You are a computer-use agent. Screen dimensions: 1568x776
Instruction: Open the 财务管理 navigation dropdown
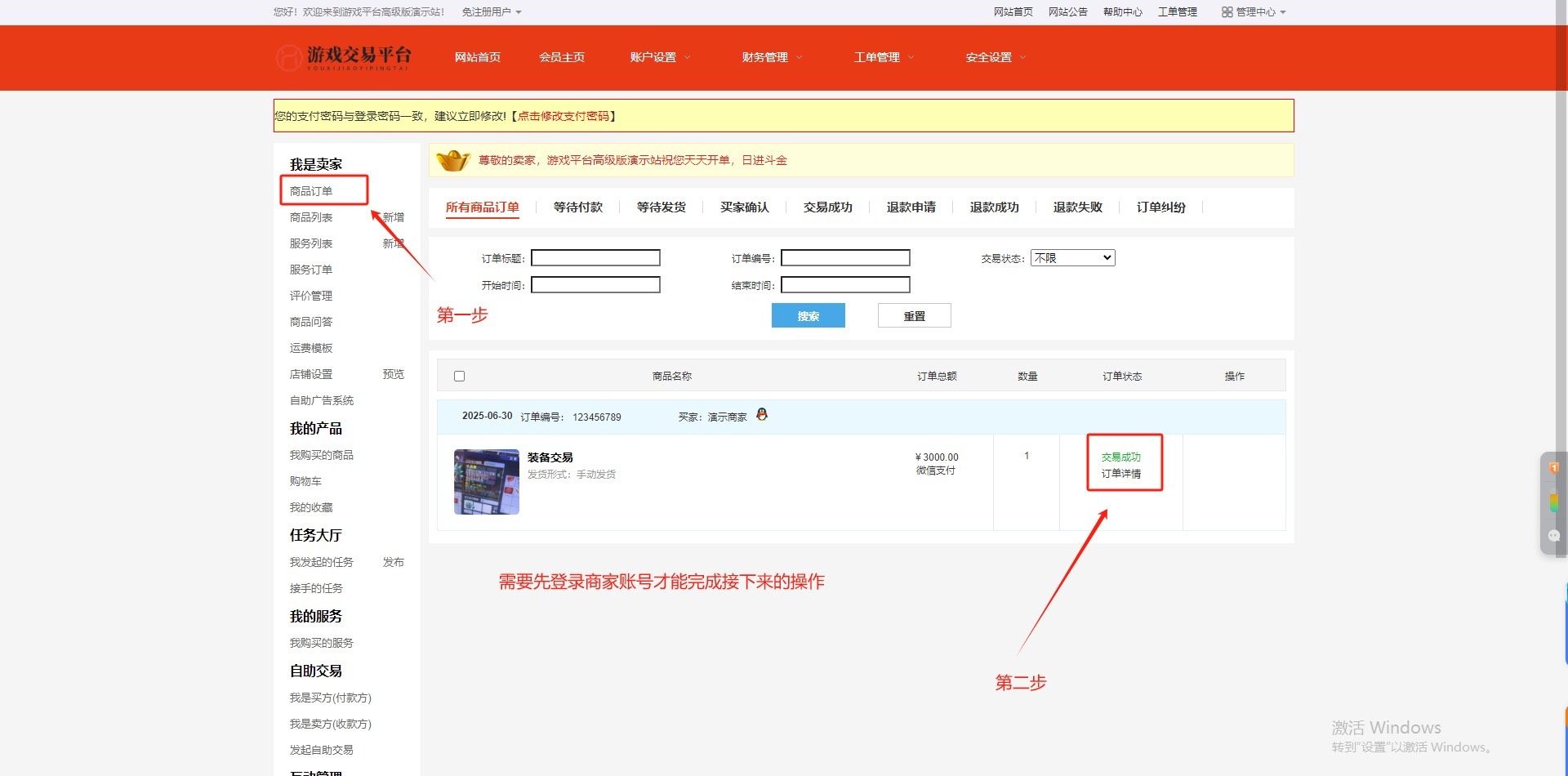click(x=772, y=57)
